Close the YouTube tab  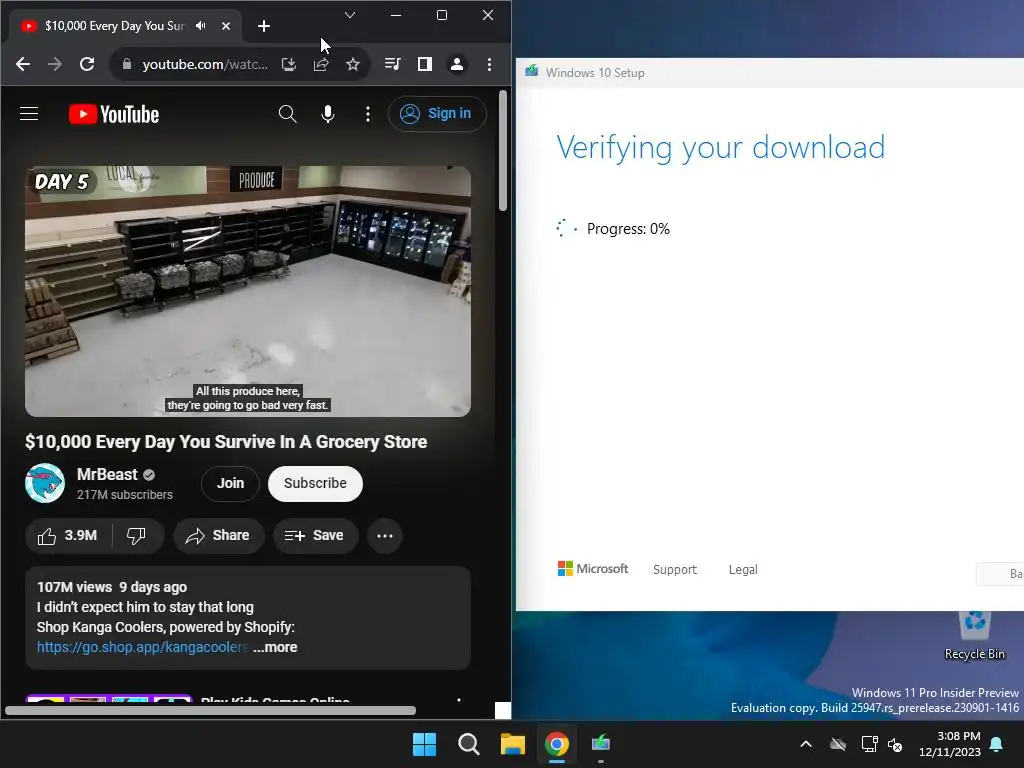click(226, 26)
